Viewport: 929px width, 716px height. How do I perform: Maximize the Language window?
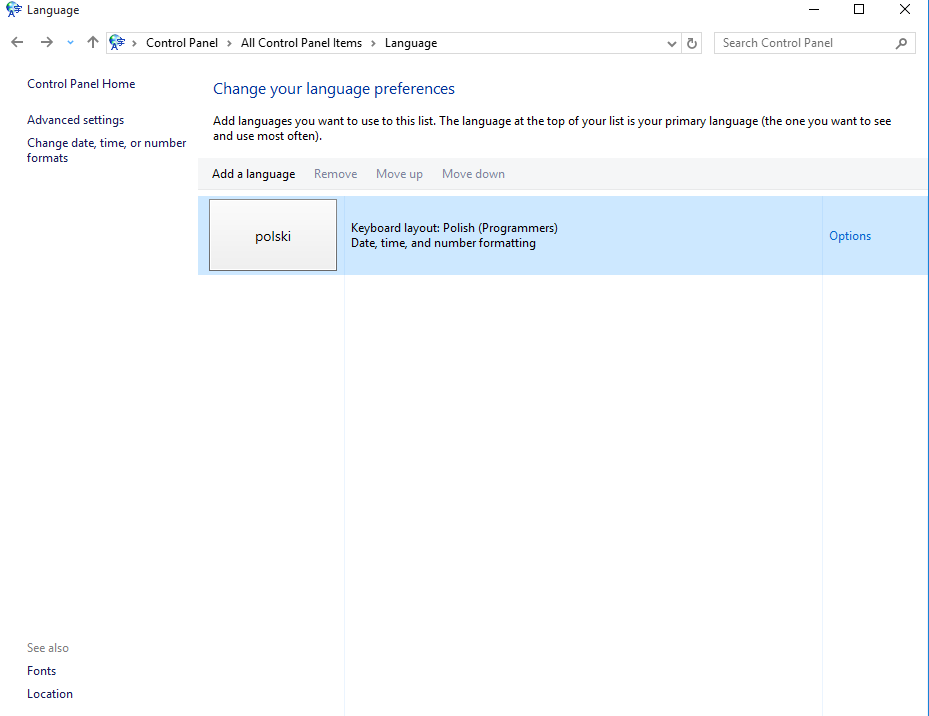click(x=858, y=9)
